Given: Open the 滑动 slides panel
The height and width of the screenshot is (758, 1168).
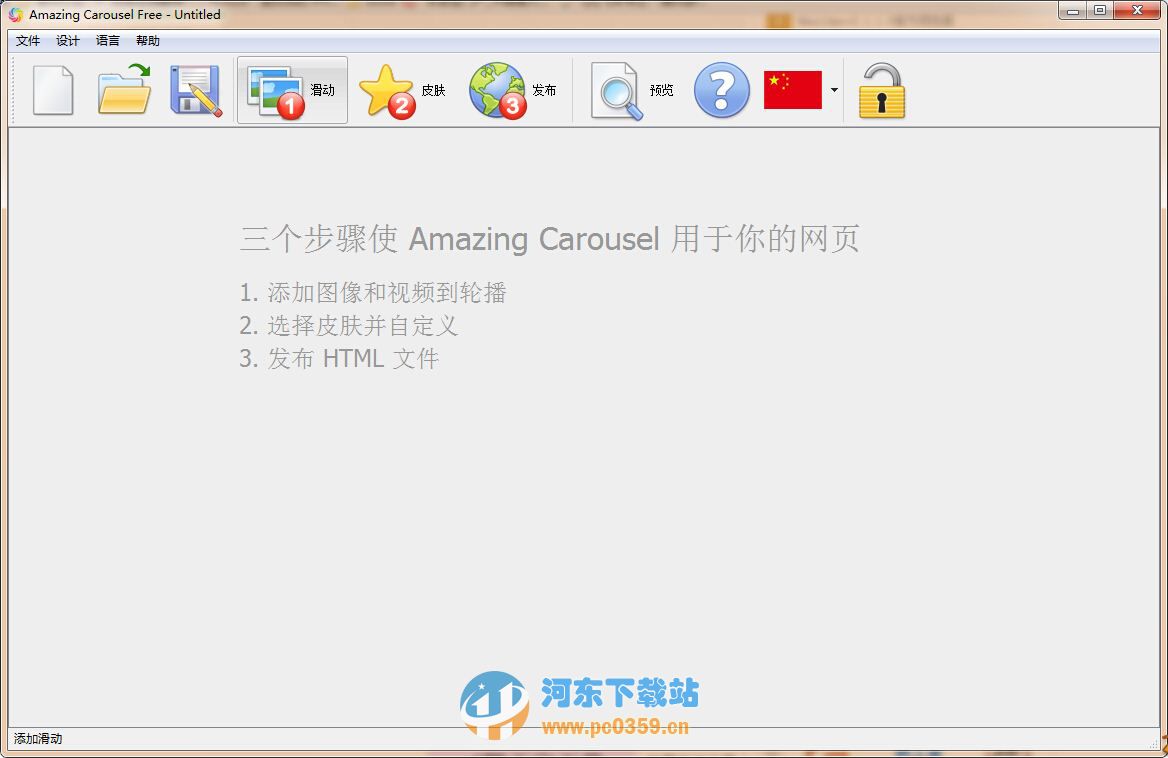Looking at the screenshot, I should click(x=292, y=90).
